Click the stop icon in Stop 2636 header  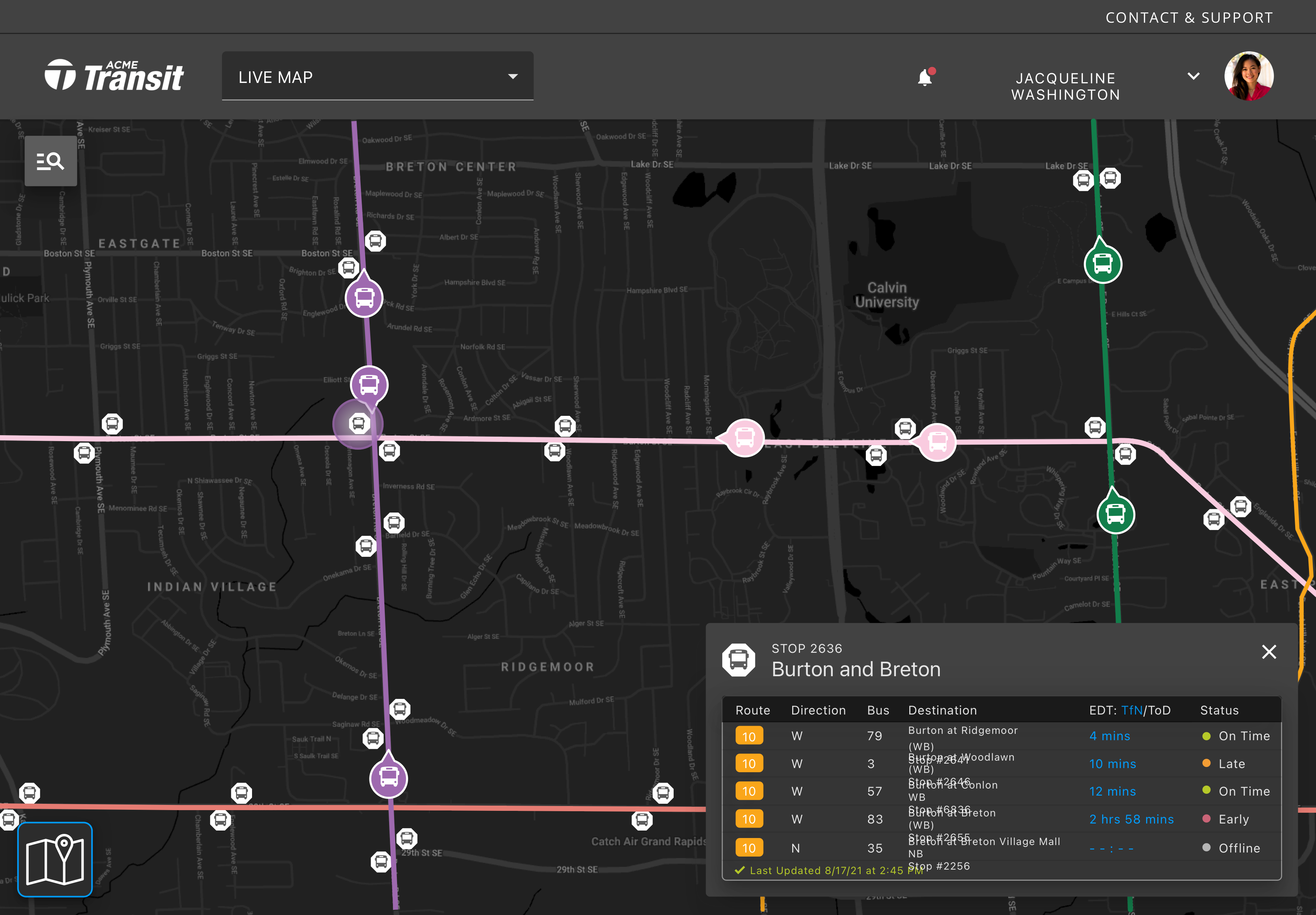click(x=739, y=660)
